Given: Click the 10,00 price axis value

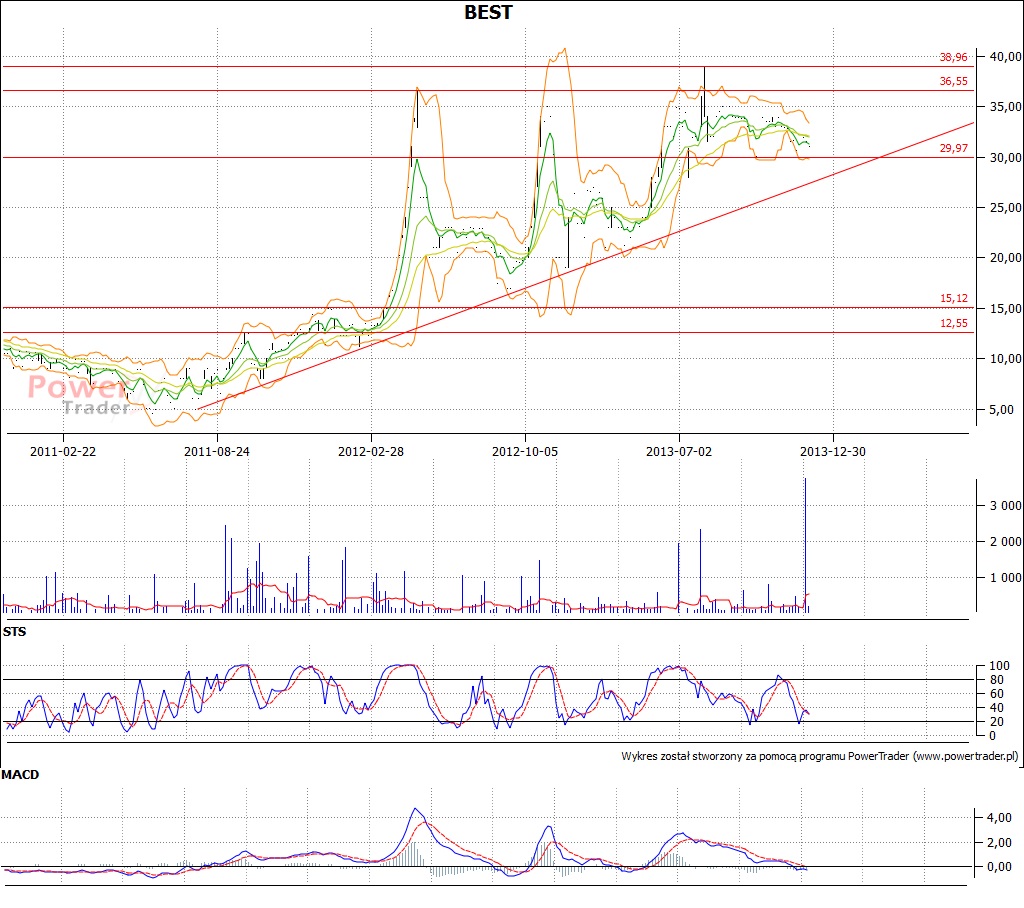Looking at the screenshot, I should pyautogui.click(x=1005, y=358).
